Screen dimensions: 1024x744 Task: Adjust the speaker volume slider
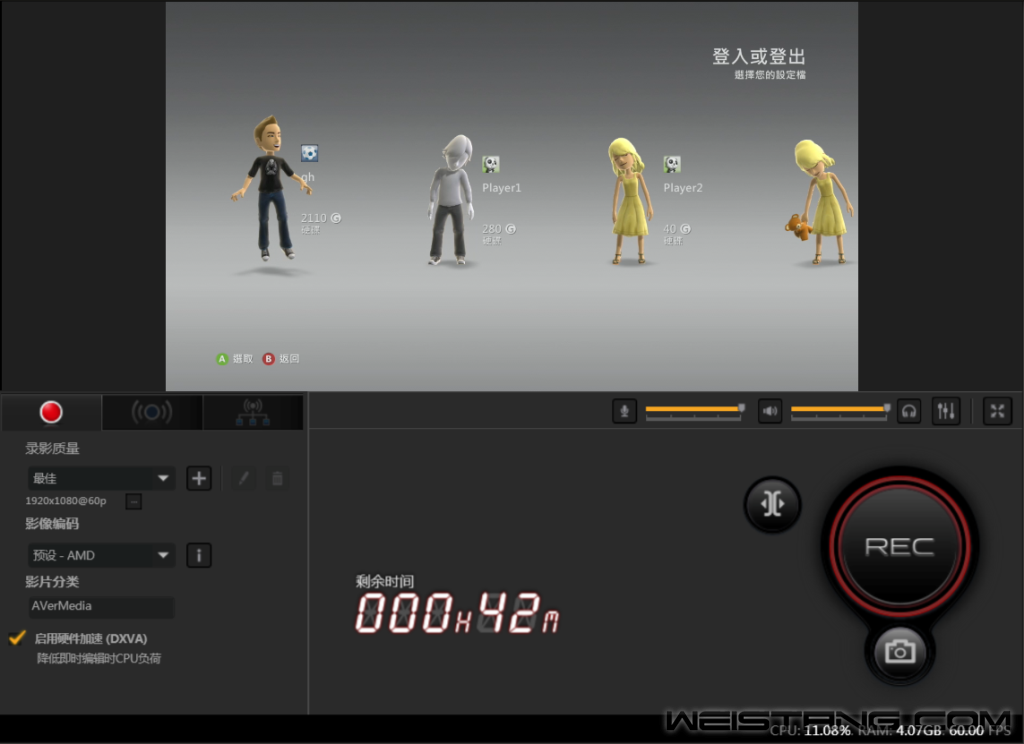click(x=840, y=411)
